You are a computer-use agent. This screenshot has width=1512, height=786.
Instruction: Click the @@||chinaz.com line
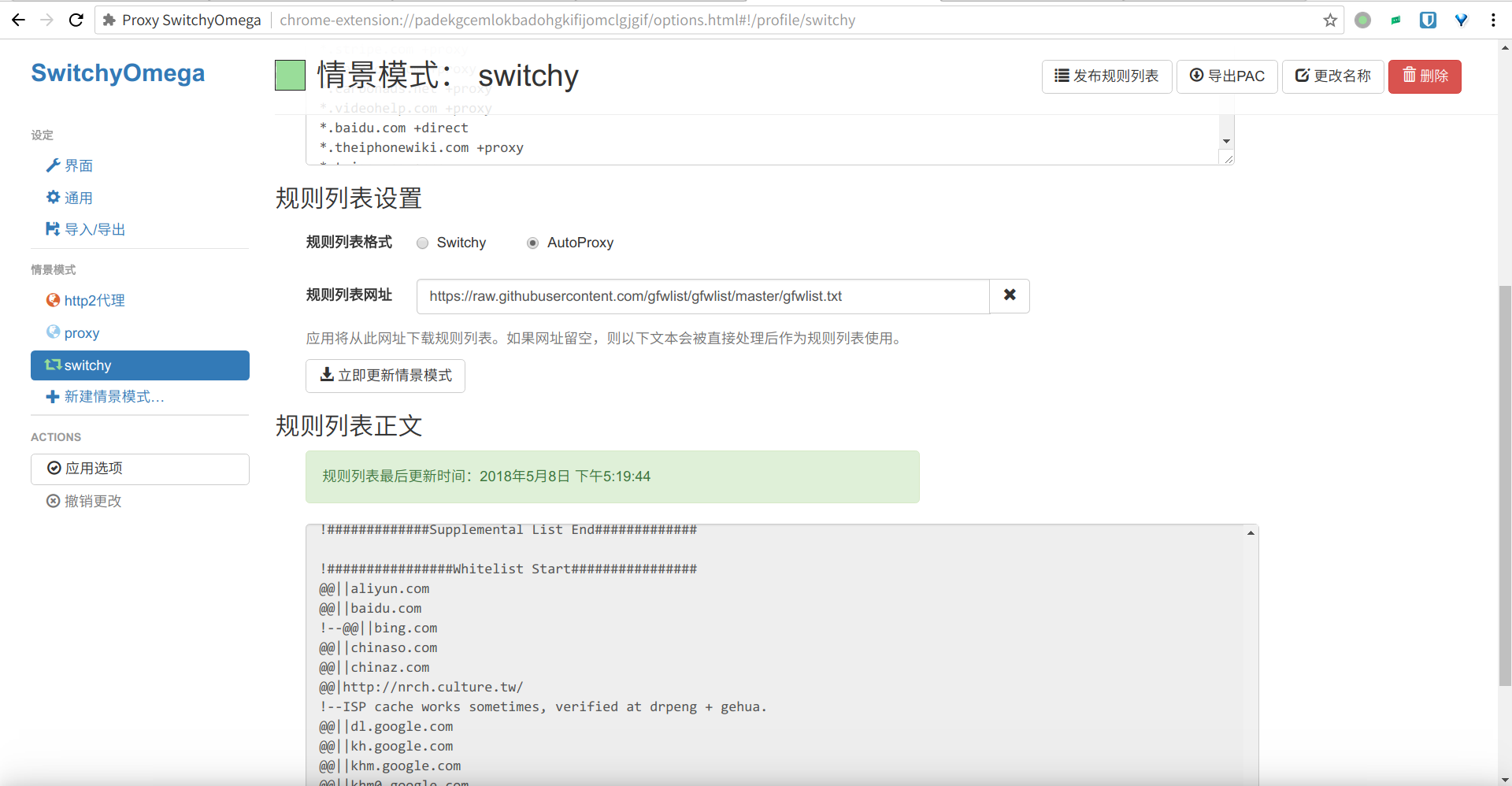[374, 667]
